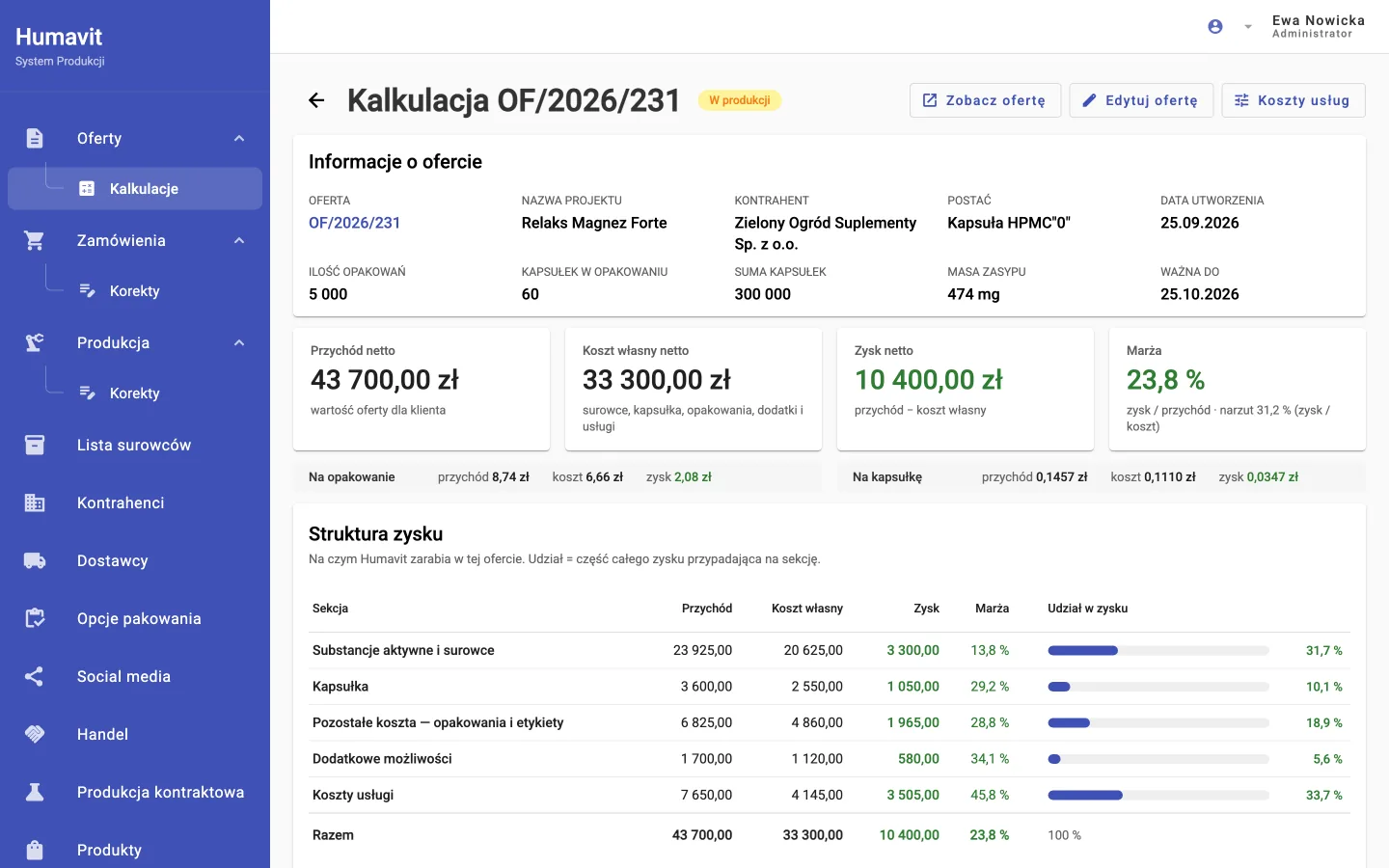Click the 45,8 % margin in Koszty usługi row
The width and height of the screenshot is (1389, 868).
pos(990,796)
